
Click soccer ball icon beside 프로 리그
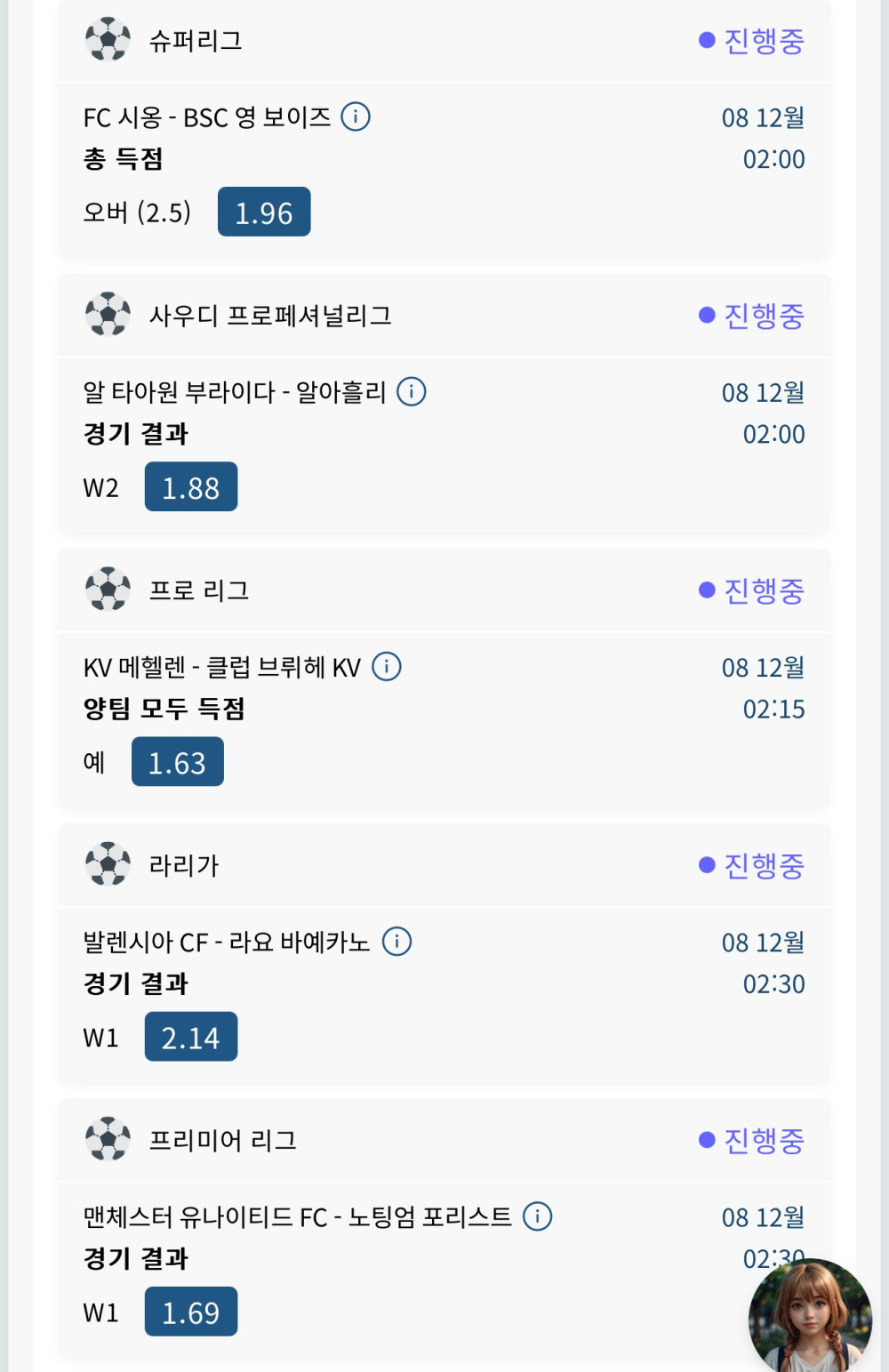pos(108,590)
